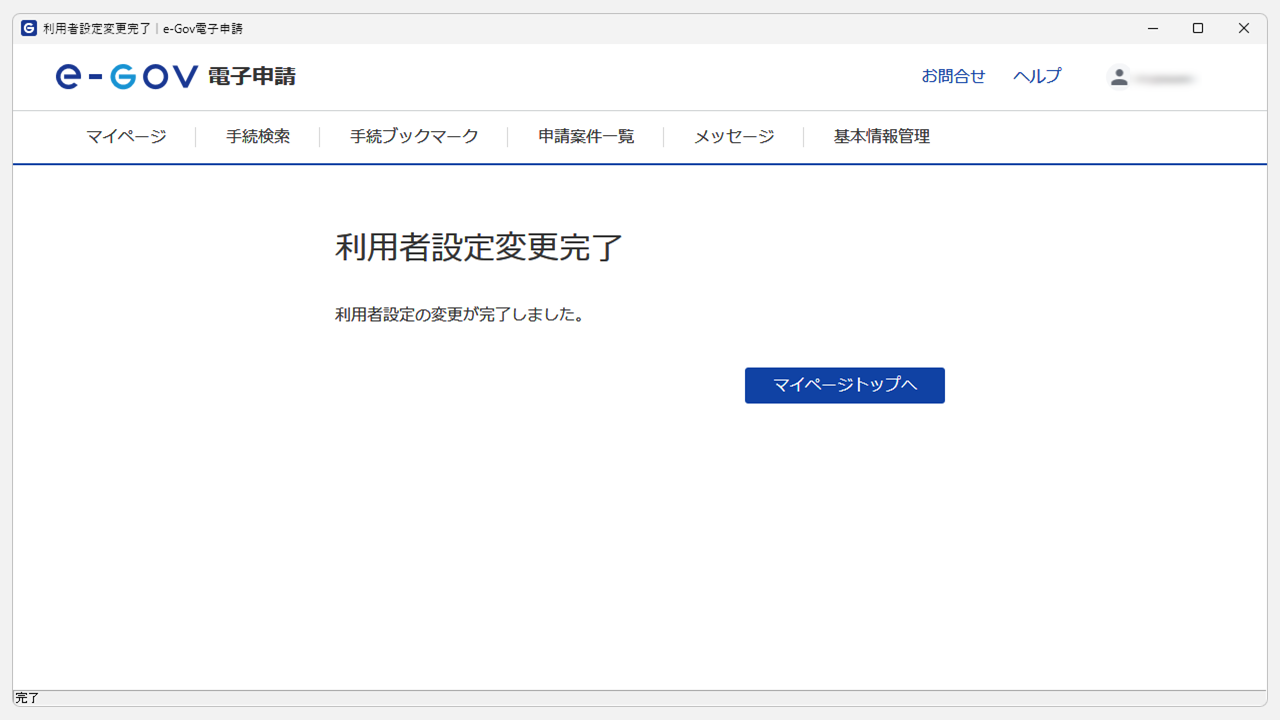
Task: Maximize the e-Gov application window
Action: [x=1198, y=28]
